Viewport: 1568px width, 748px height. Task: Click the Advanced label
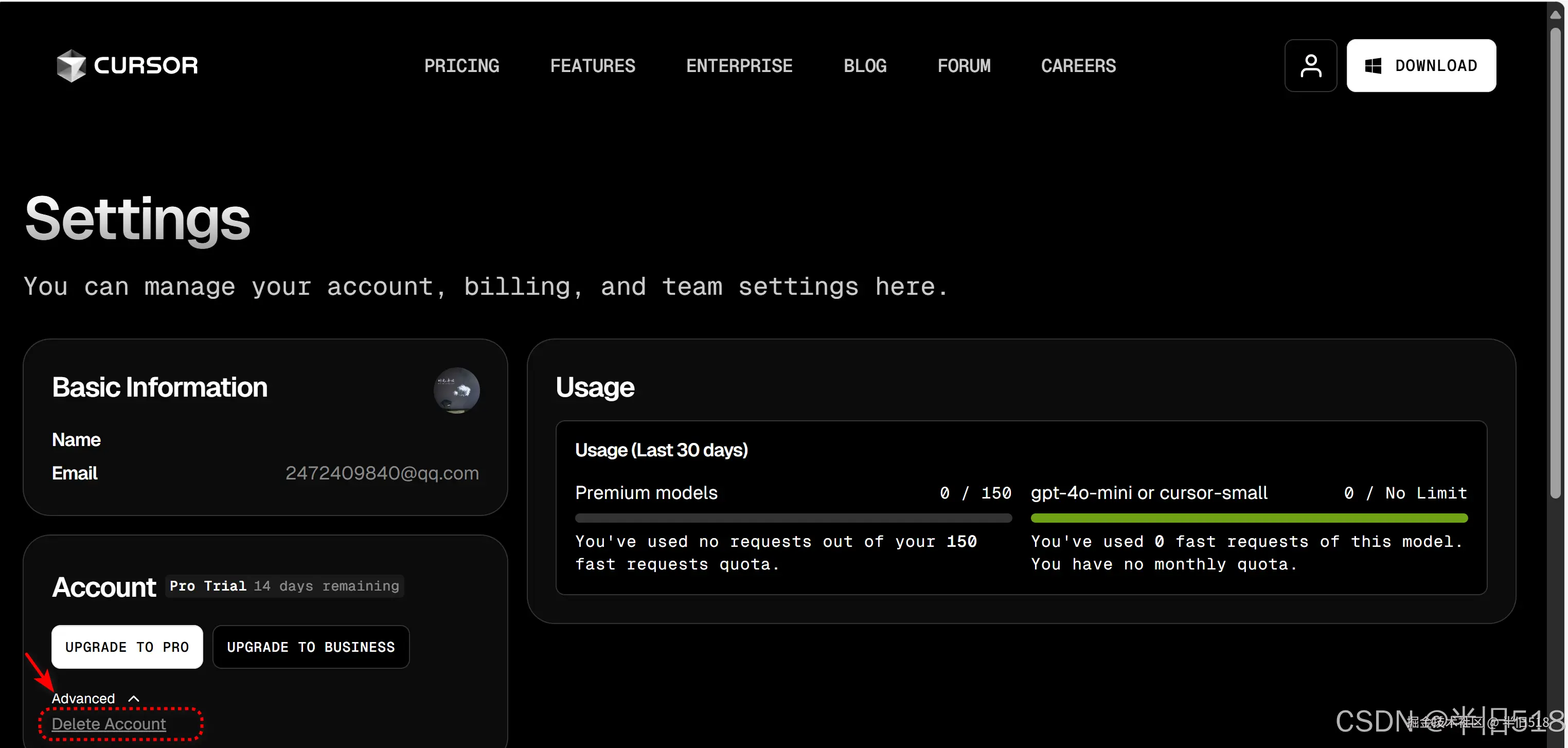pos(83,698)
